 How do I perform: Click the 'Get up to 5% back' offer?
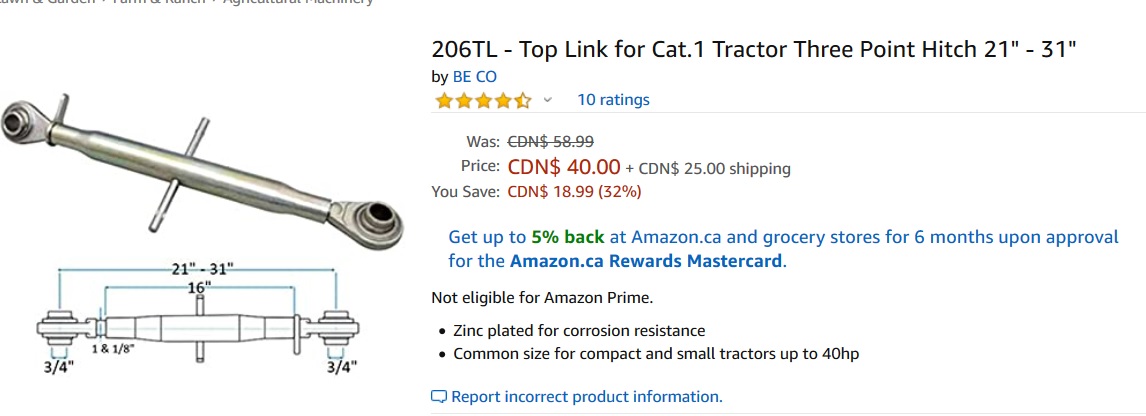(x=526, y=237)
